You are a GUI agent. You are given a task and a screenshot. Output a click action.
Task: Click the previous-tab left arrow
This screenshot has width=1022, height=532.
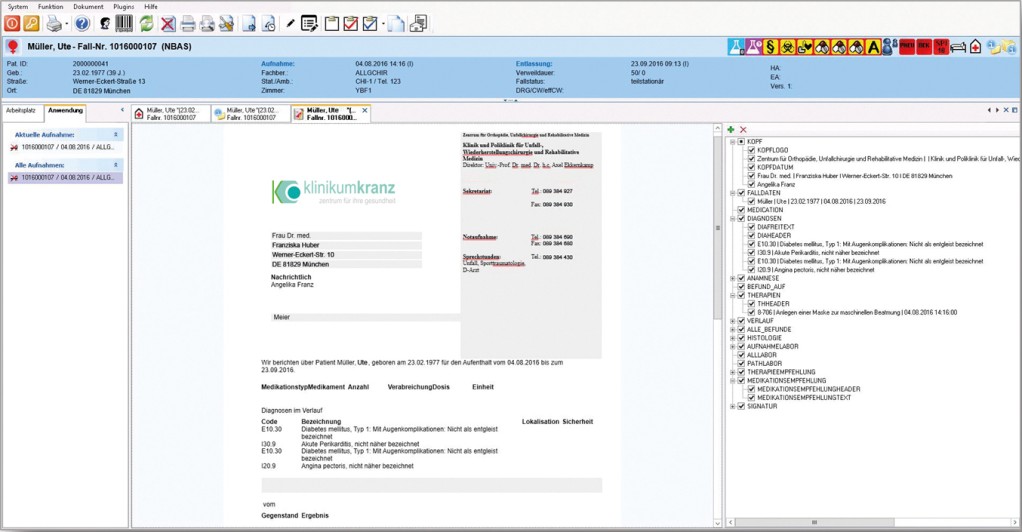[989, 110]
